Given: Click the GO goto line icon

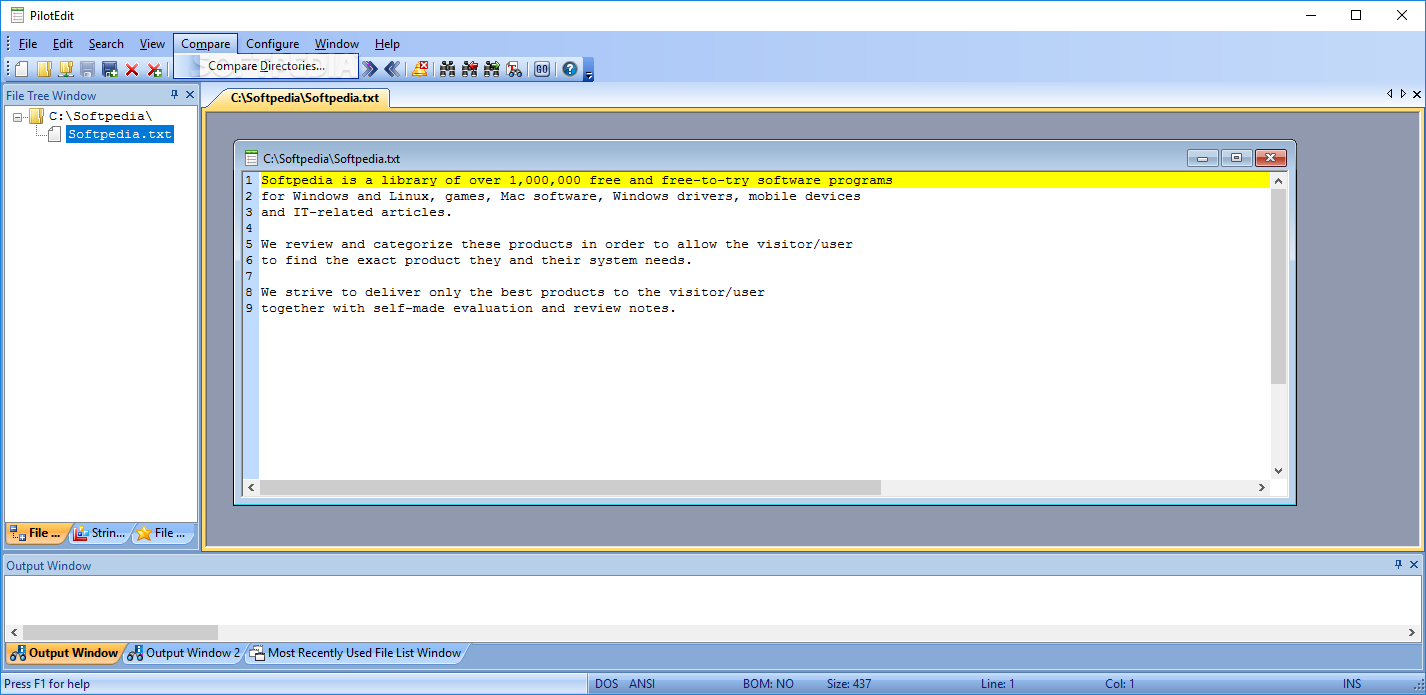Looking at the screenshot, I should pyautogui.click(x=541, y=69).
